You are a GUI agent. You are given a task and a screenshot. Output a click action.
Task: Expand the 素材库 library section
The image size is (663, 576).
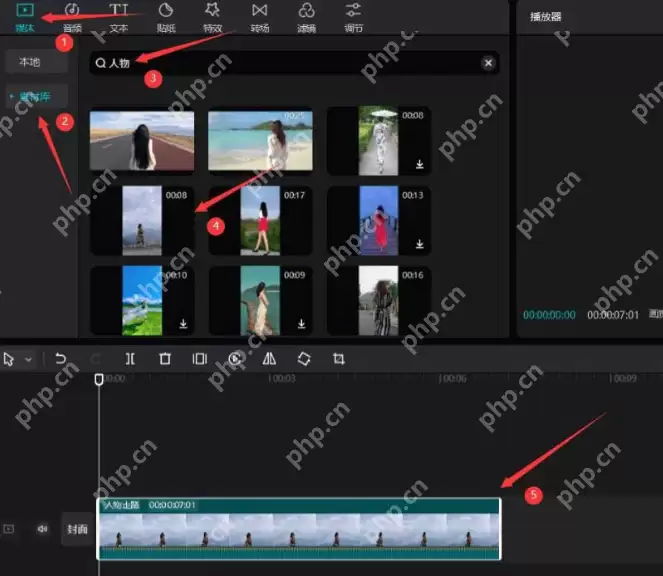(x=38, y=96)
